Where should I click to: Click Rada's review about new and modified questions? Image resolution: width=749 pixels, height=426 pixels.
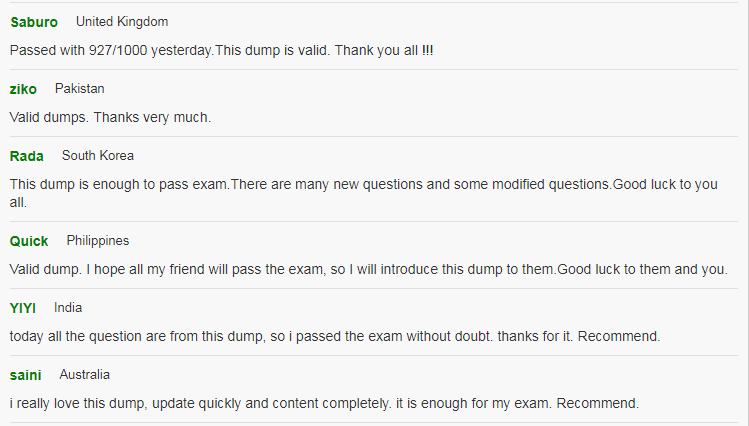tap(364, 193)
